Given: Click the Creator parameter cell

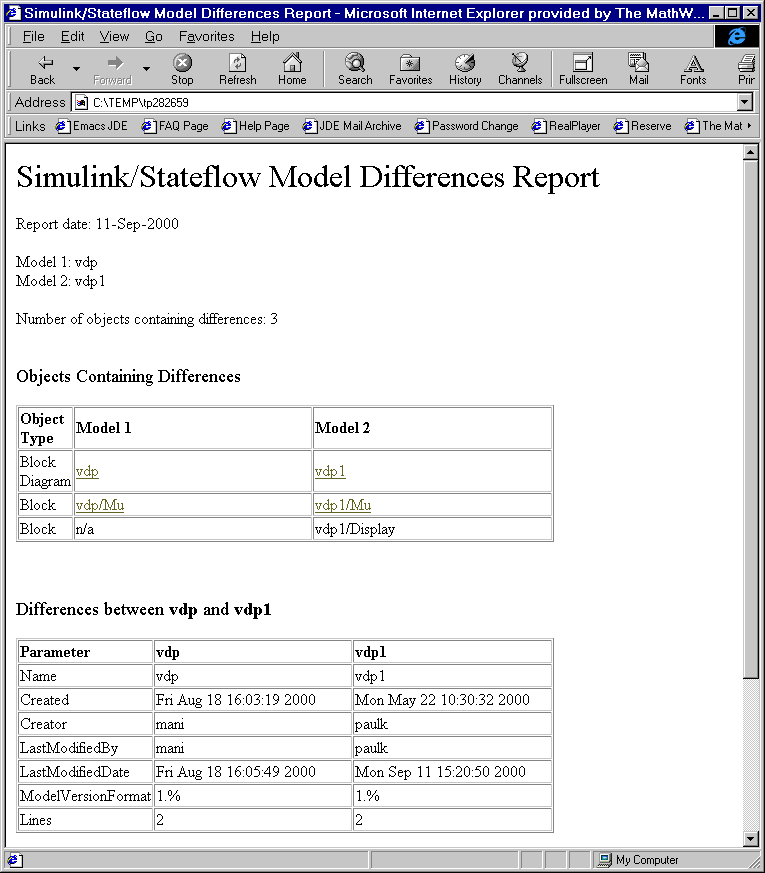Looking at the screenshot, I should coord(85,724).
